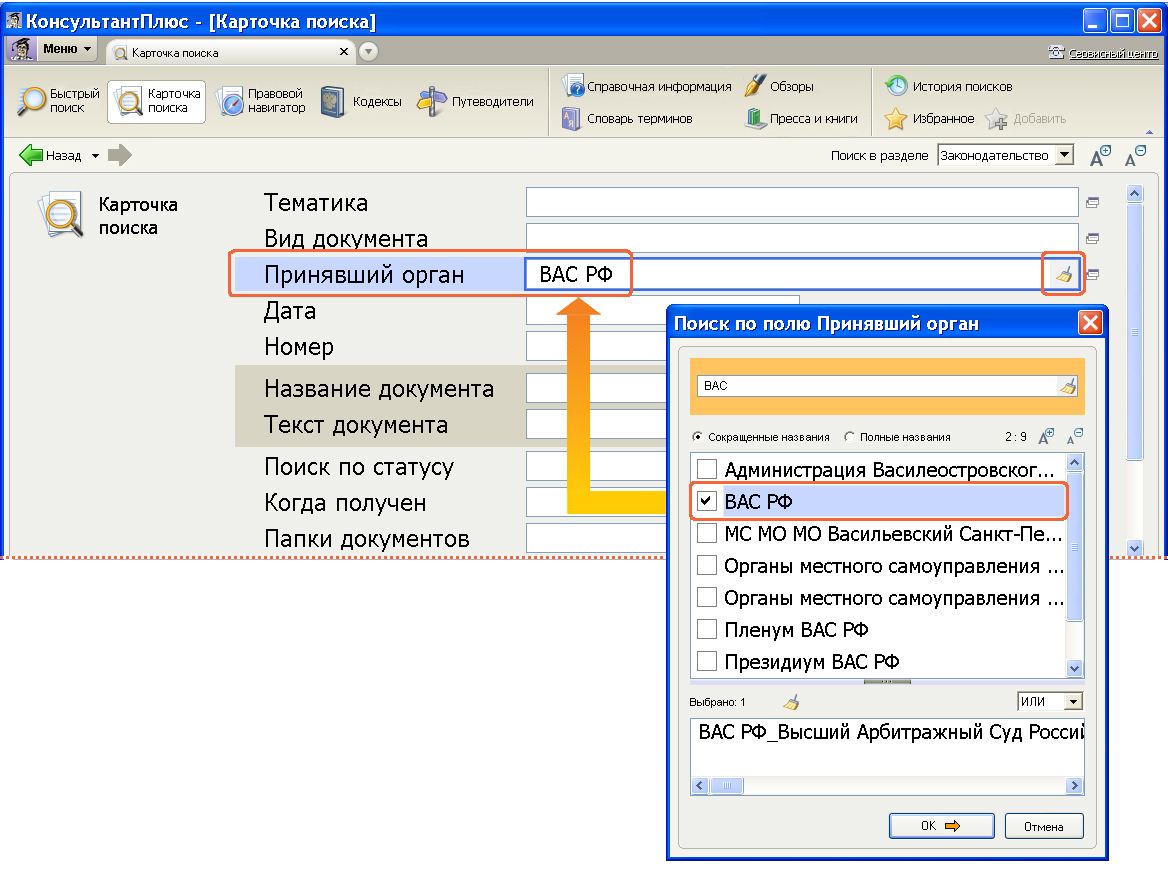Open dictionary icon beside Тематика field
This screenshot has width=1168, height=872.
[1093, 202]
